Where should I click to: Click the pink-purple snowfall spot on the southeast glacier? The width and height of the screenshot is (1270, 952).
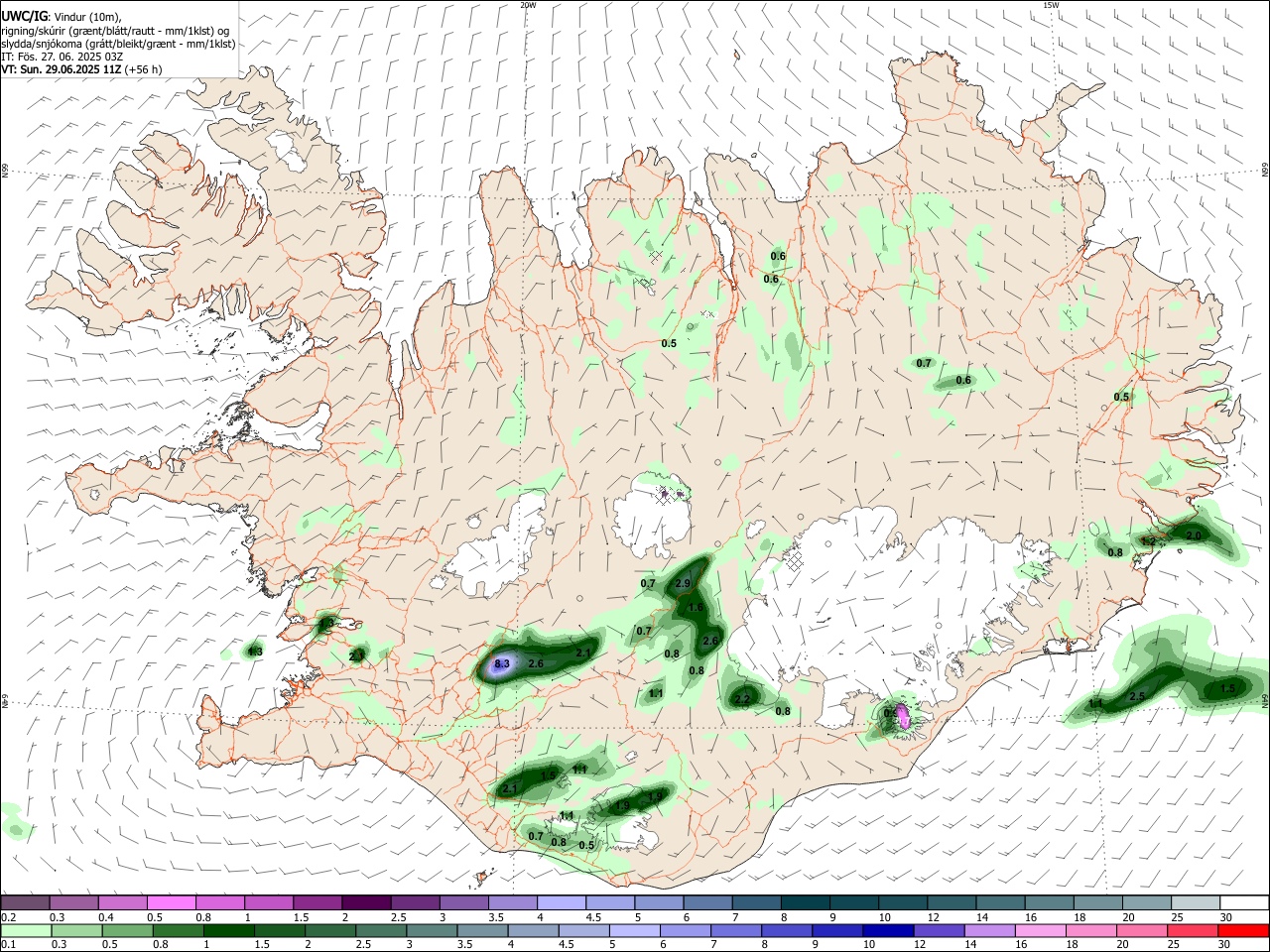coord(902,715)
